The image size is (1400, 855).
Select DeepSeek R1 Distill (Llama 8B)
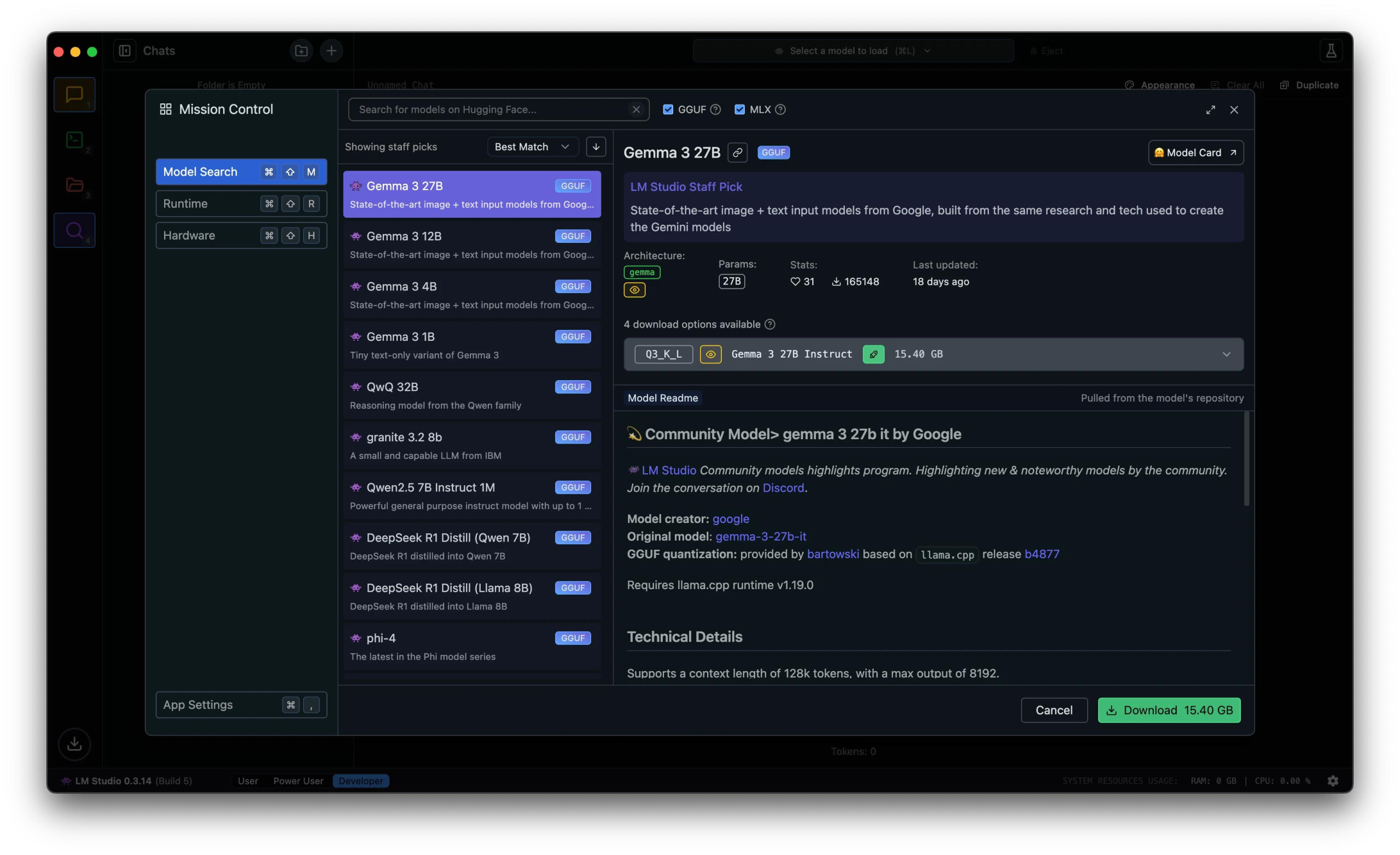pyautogui.click(x=471, y=596)
